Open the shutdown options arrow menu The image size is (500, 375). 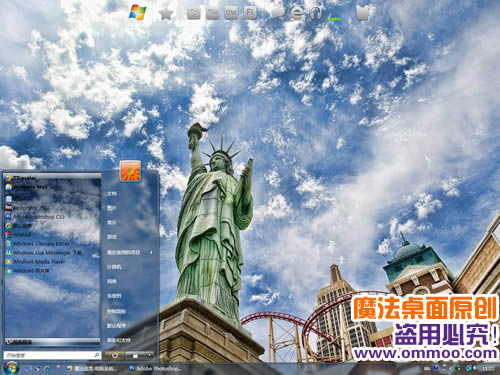pyautogui.click(x=149, y=355)
